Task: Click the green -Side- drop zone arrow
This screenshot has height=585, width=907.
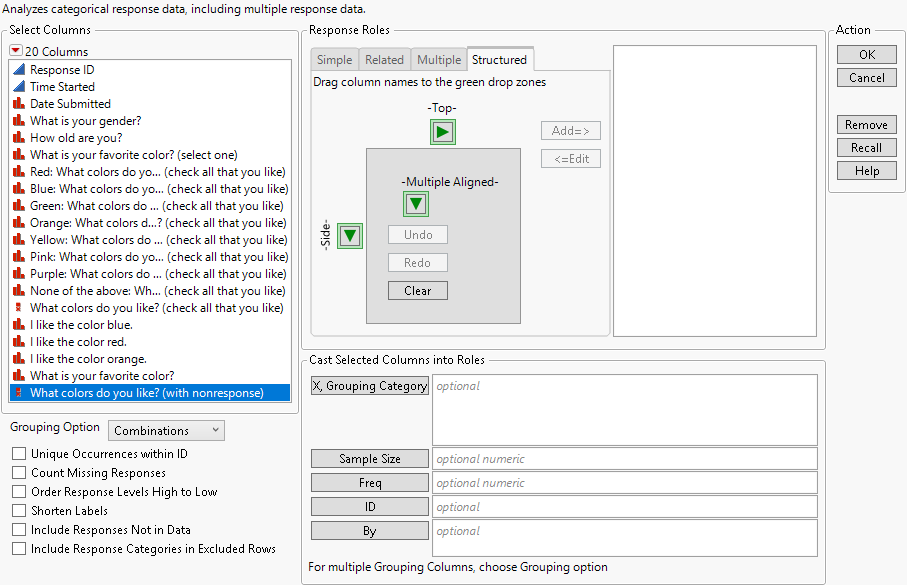Action: click(349, 235)
